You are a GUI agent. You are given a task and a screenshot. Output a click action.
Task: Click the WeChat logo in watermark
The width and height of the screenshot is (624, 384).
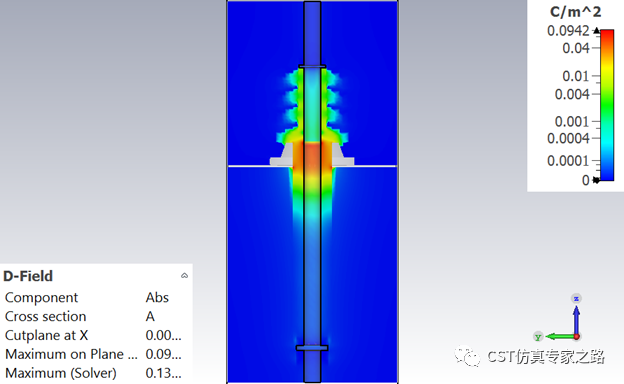(x=468, y=356)
